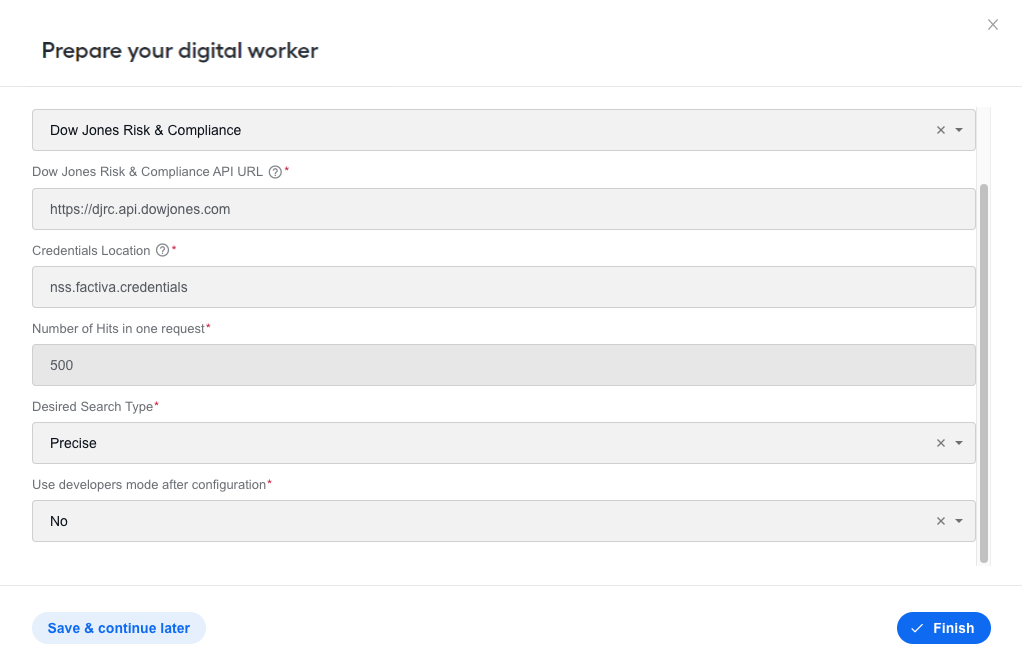This screenshot has height=663, width=1022.
Task: Clear the Precise search type value
Action: tap(941, 443)
